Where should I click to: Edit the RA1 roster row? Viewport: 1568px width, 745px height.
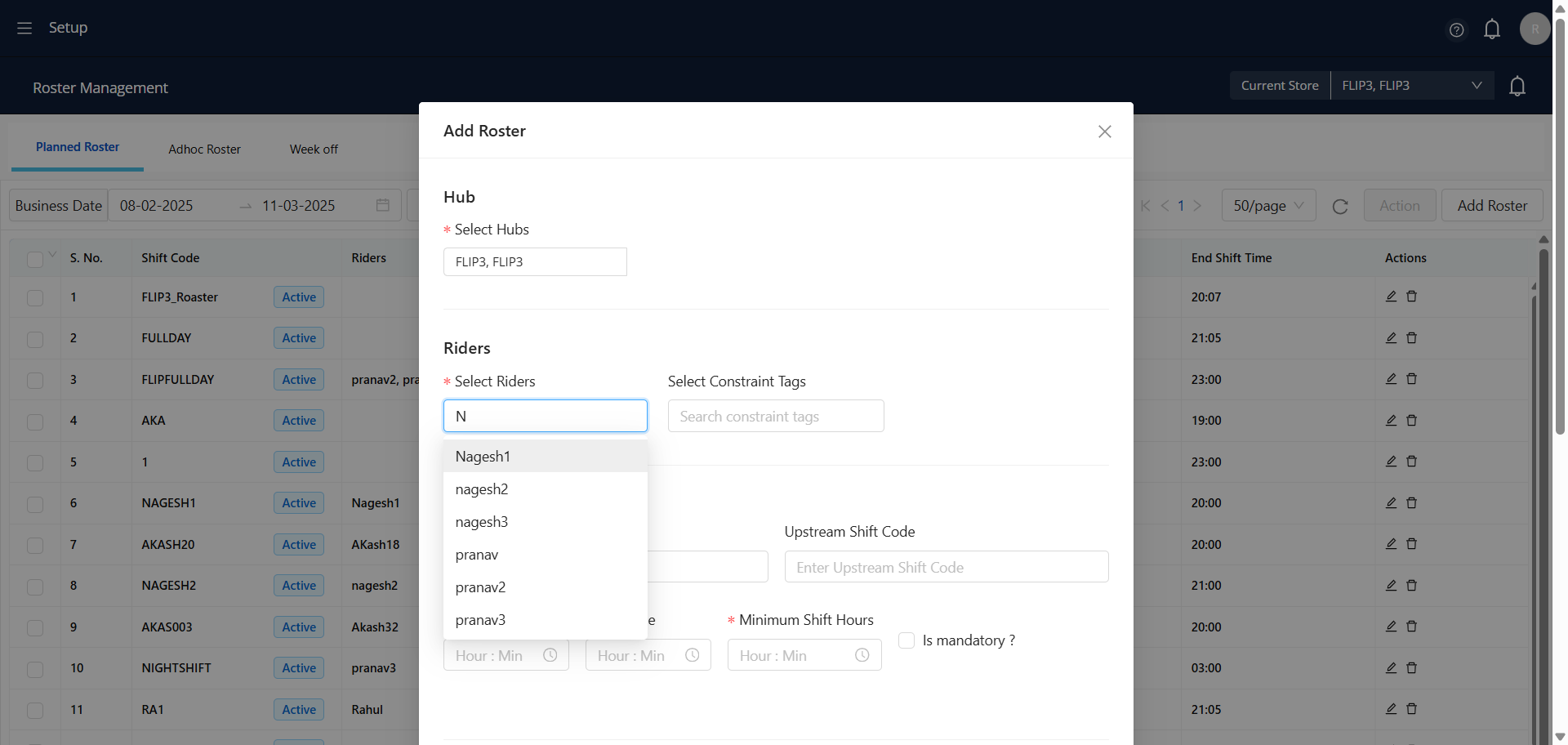coord(1391,709)
